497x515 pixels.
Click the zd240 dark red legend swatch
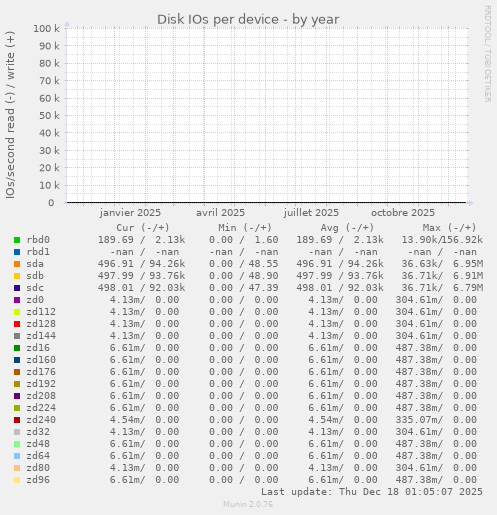[17, 420]
